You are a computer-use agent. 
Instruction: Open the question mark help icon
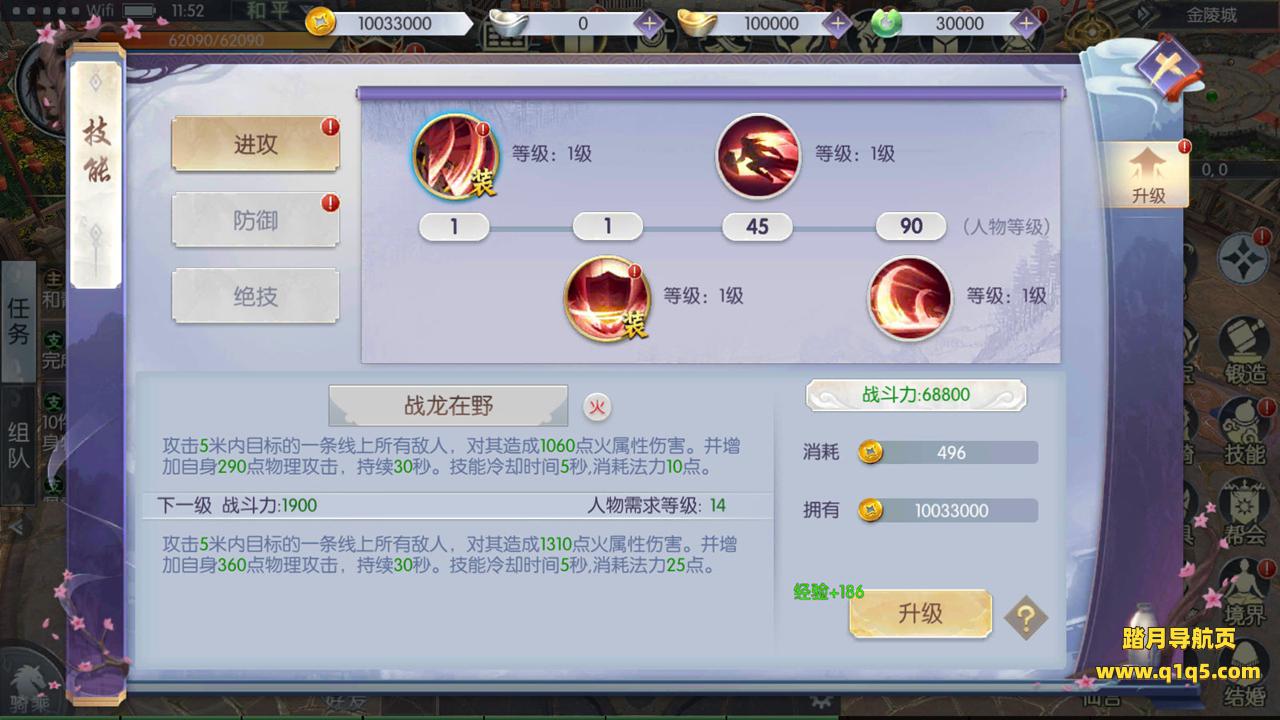tap(1026, 618)
